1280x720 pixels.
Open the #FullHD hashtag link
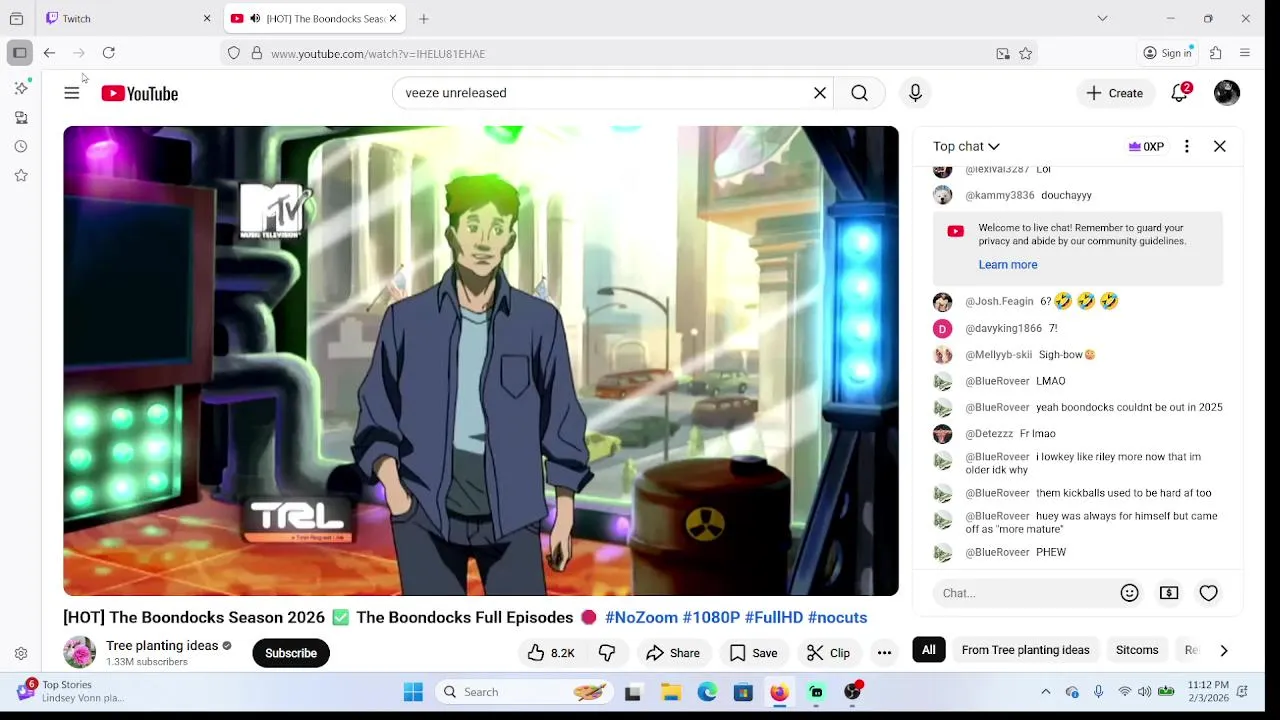click(774, 617)
